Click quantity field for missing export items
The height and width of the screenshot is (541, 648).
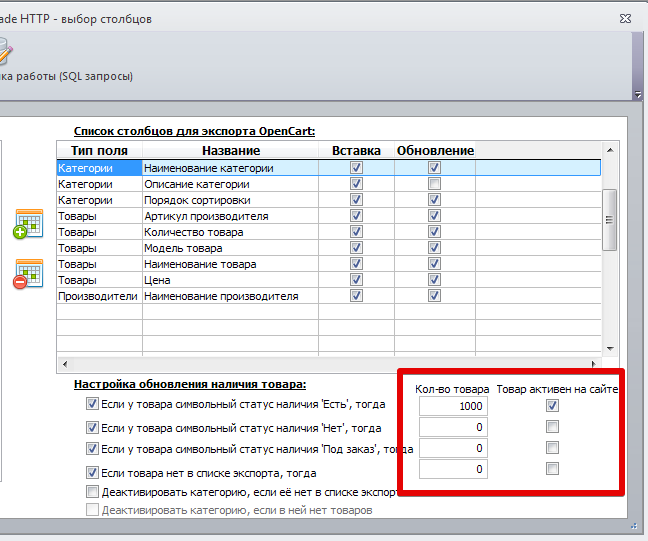(453, 469)
